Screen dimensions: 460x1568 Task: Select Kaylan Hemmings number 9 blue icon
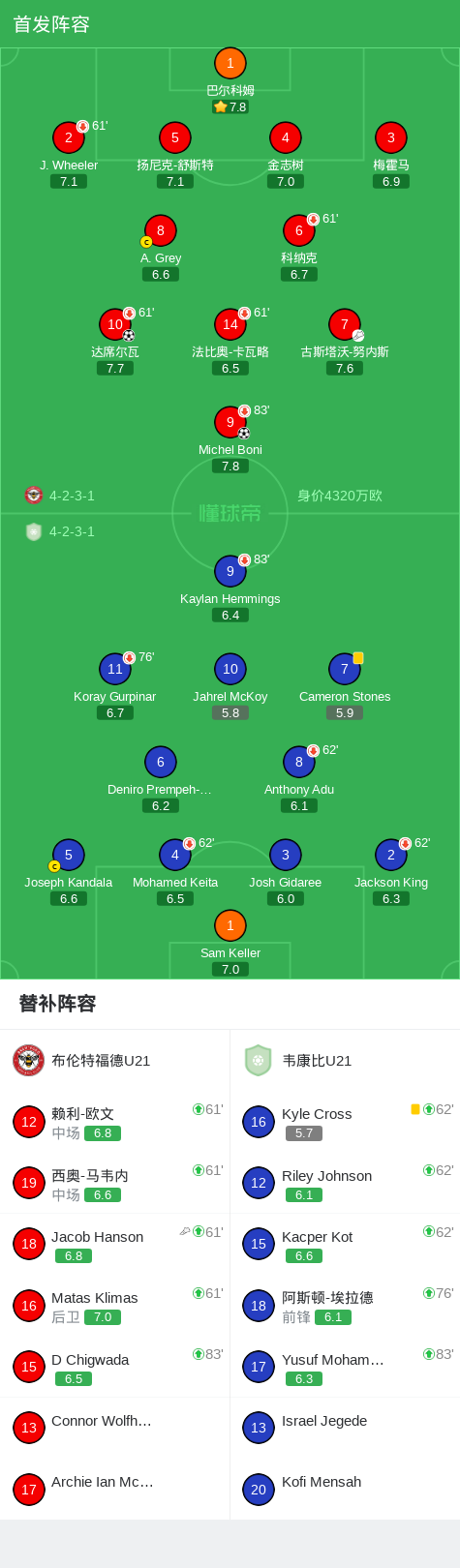point(230,571)
